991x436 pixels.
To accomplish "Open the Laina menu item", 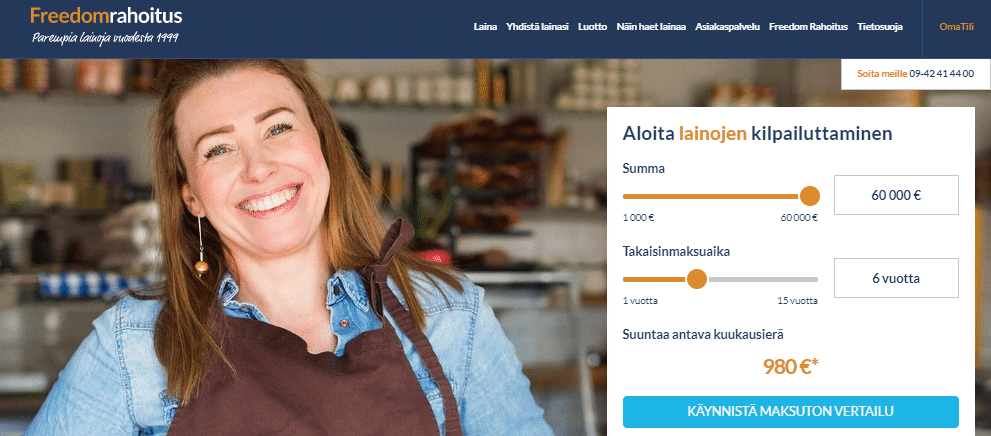I will point(485,27).
